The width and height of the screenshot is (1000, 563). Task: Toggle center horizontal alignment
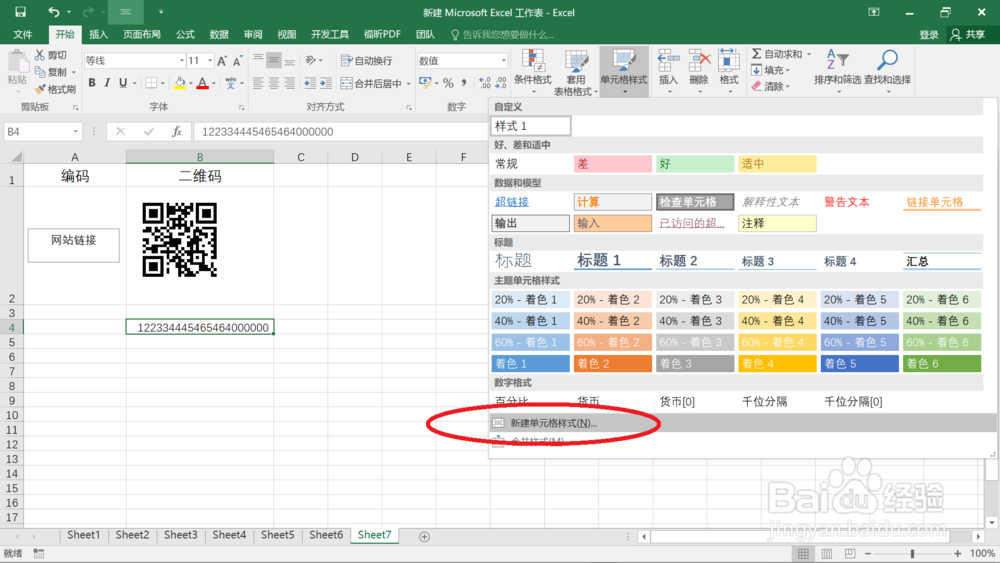[x=274, y=83]
